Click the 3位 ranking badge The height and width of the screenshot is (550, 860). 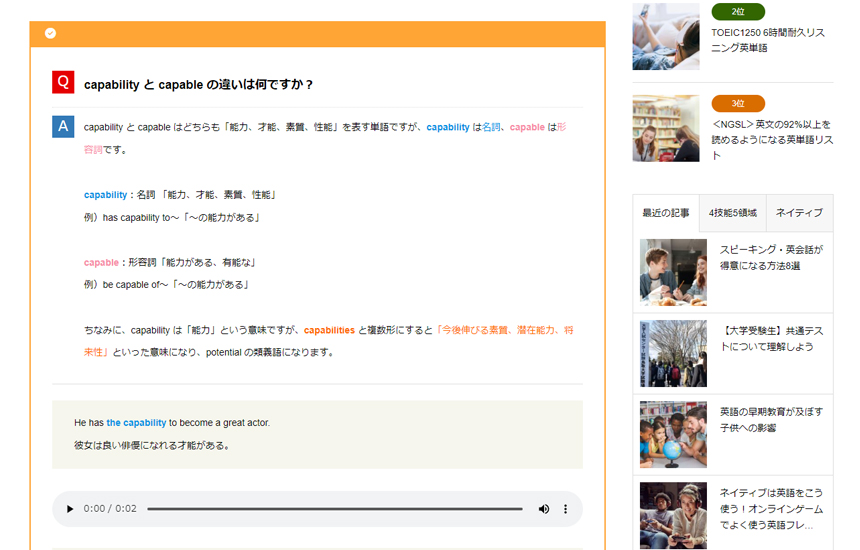coord(738,104)
